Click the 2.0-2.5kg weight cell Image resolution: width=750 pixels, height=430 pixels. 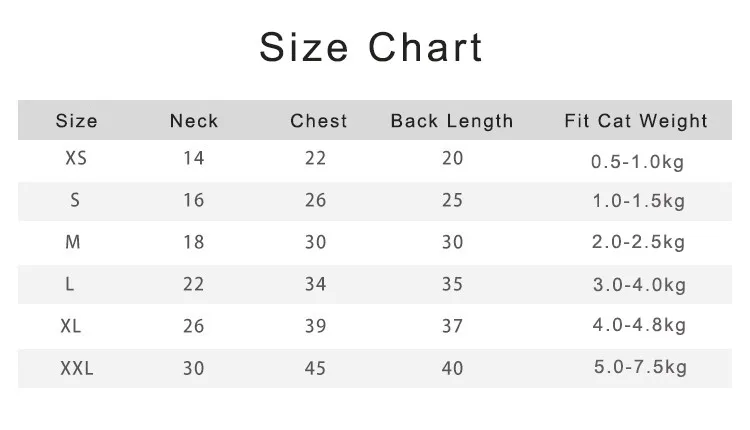(638, 243)
